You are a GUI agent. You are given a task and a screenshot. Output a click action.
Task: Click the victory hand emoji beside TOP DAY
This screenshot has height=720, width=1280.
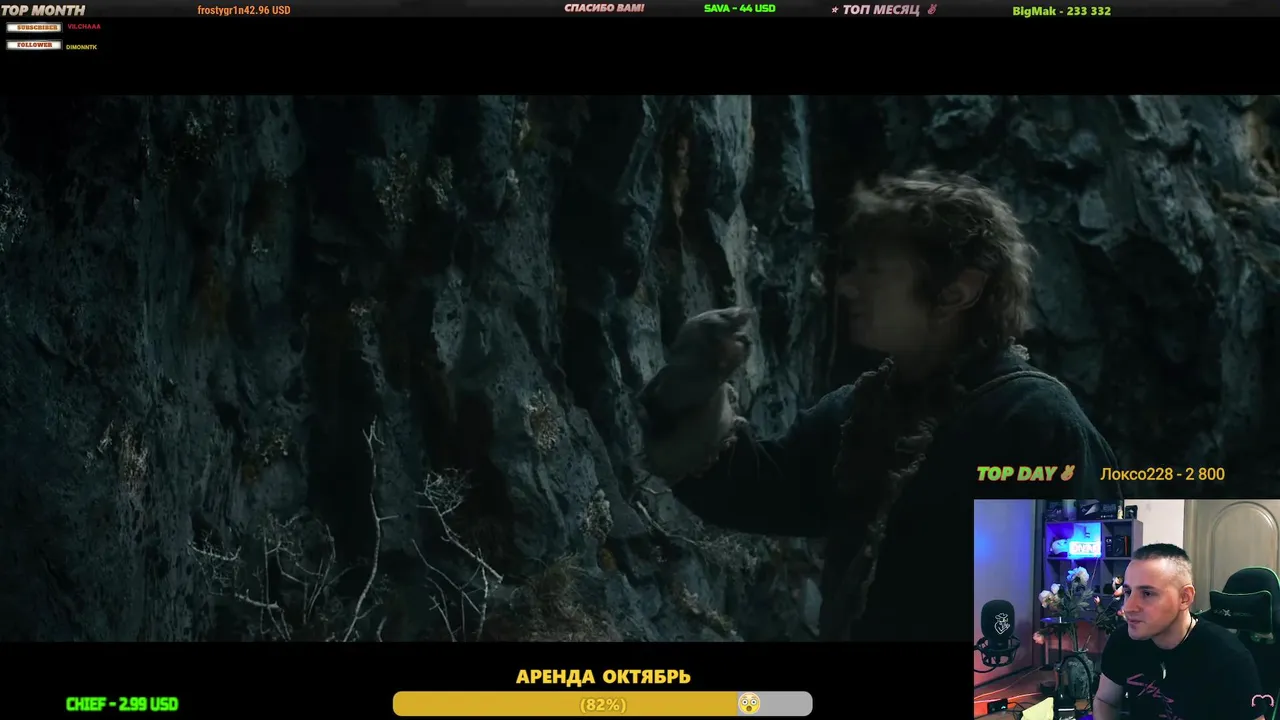tap(1068, 473)
